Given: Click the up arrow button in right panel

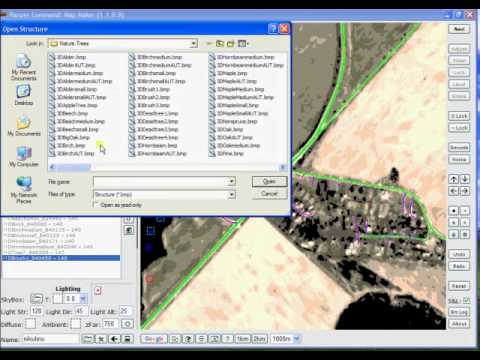Looking at the screenshot, I should [454, 179].
